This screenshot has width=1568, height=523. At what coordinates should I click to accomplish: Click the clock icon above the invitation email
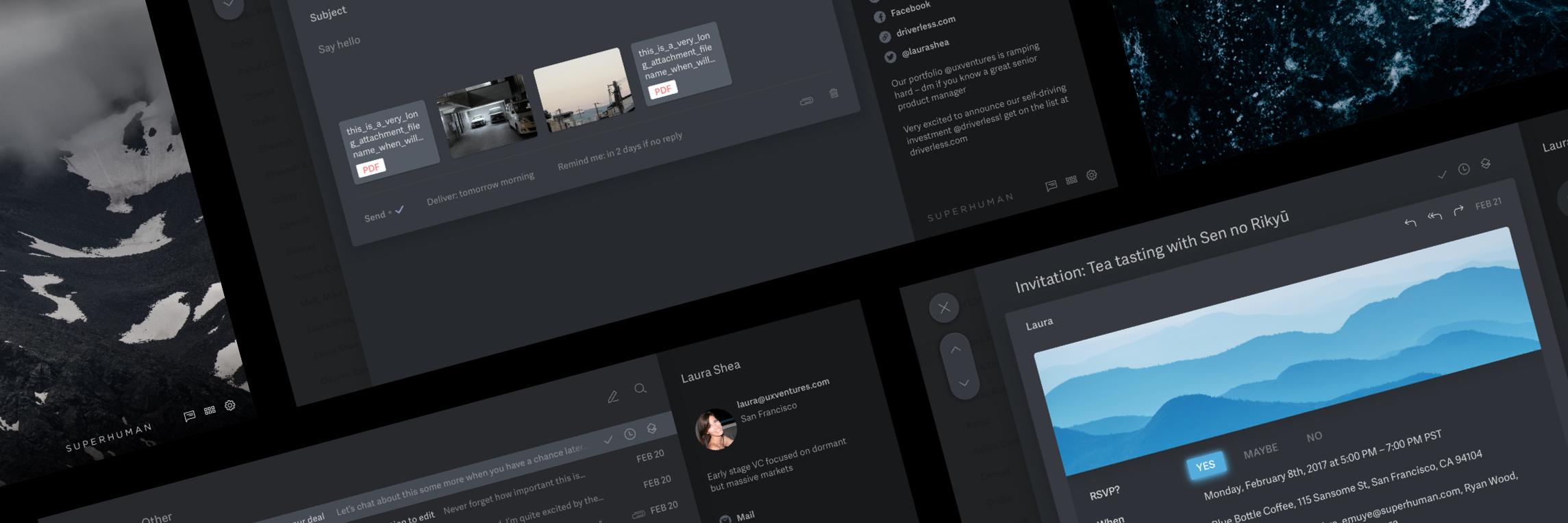[1464, 169]
